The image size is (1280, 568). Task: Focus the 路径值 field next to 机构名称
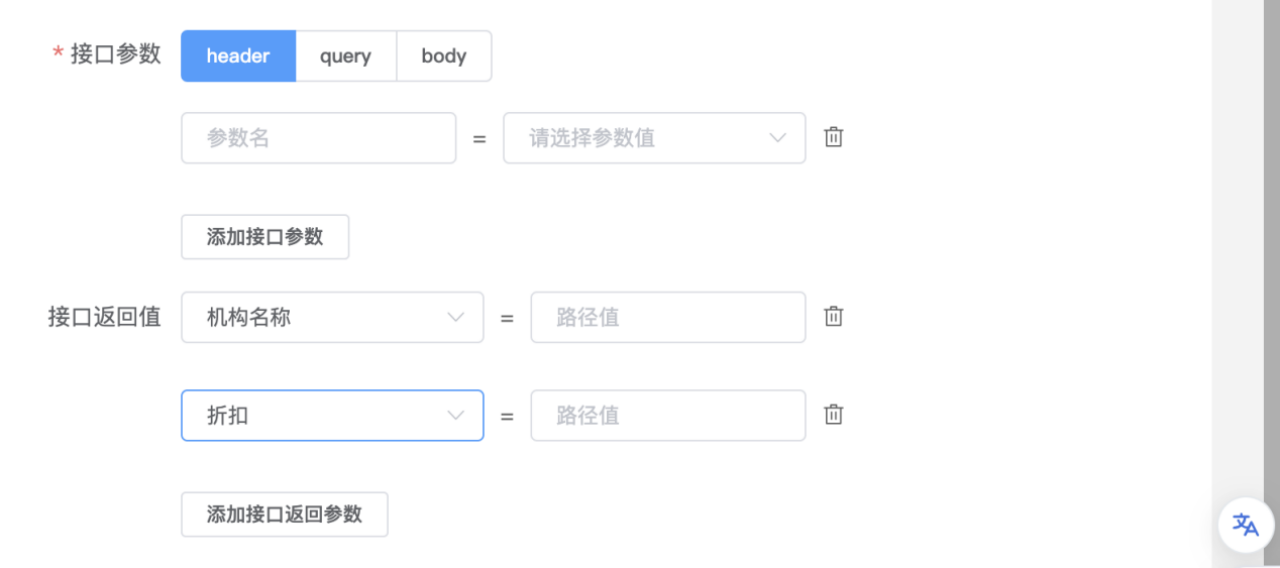pos(668,317)
